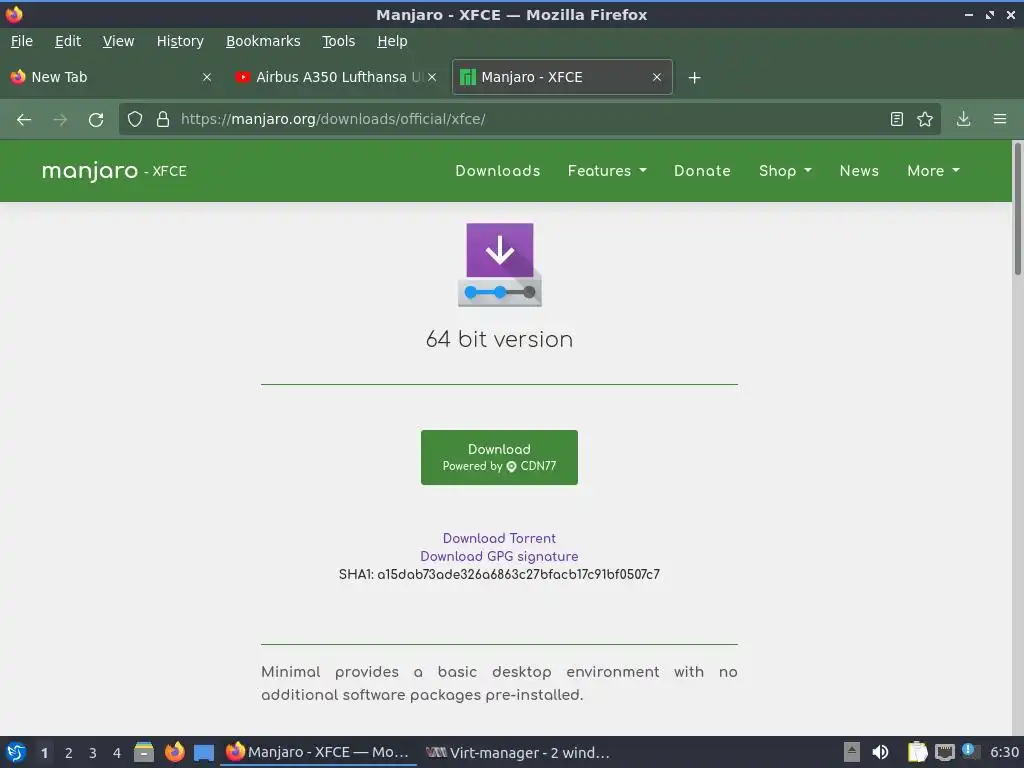The height and width of the screenshot is (768, 1024).
Task: Bookmark this page with the star
Action: (925, 119)
